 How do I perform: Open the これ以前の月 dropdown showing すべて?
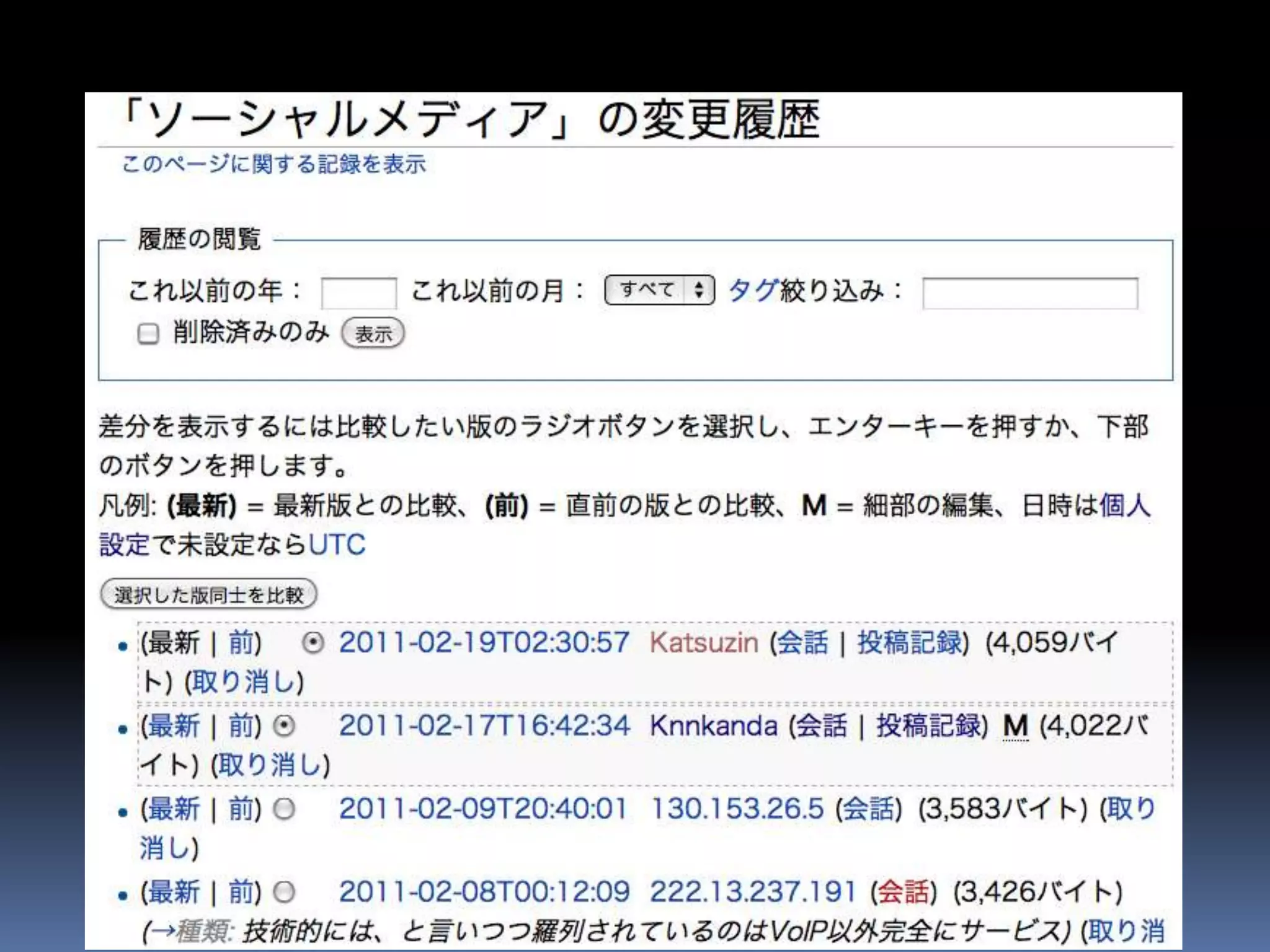click(659, 289)
